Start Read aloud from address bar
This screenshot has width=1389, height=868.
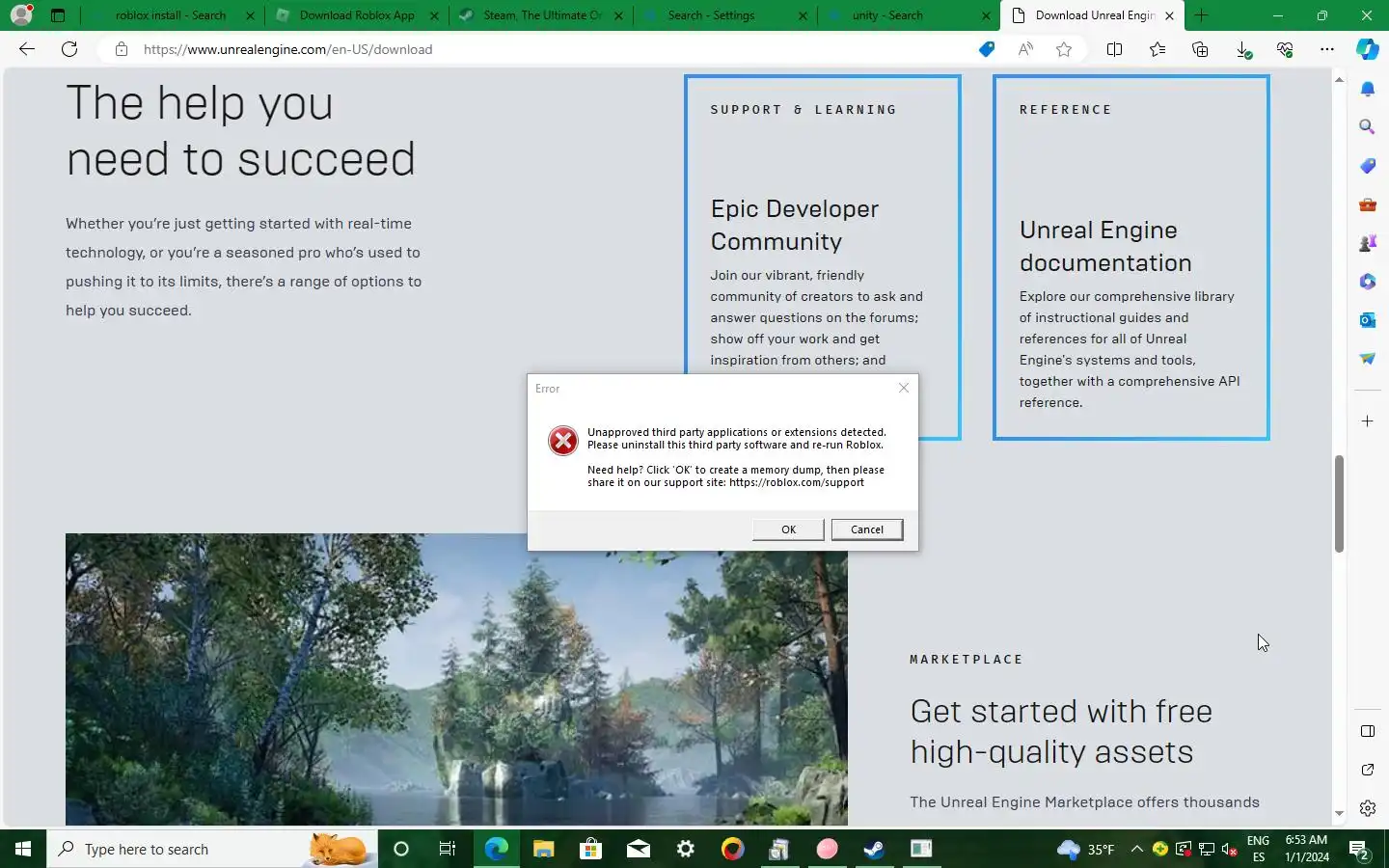pyautogui.click(x=1025, y=49)
